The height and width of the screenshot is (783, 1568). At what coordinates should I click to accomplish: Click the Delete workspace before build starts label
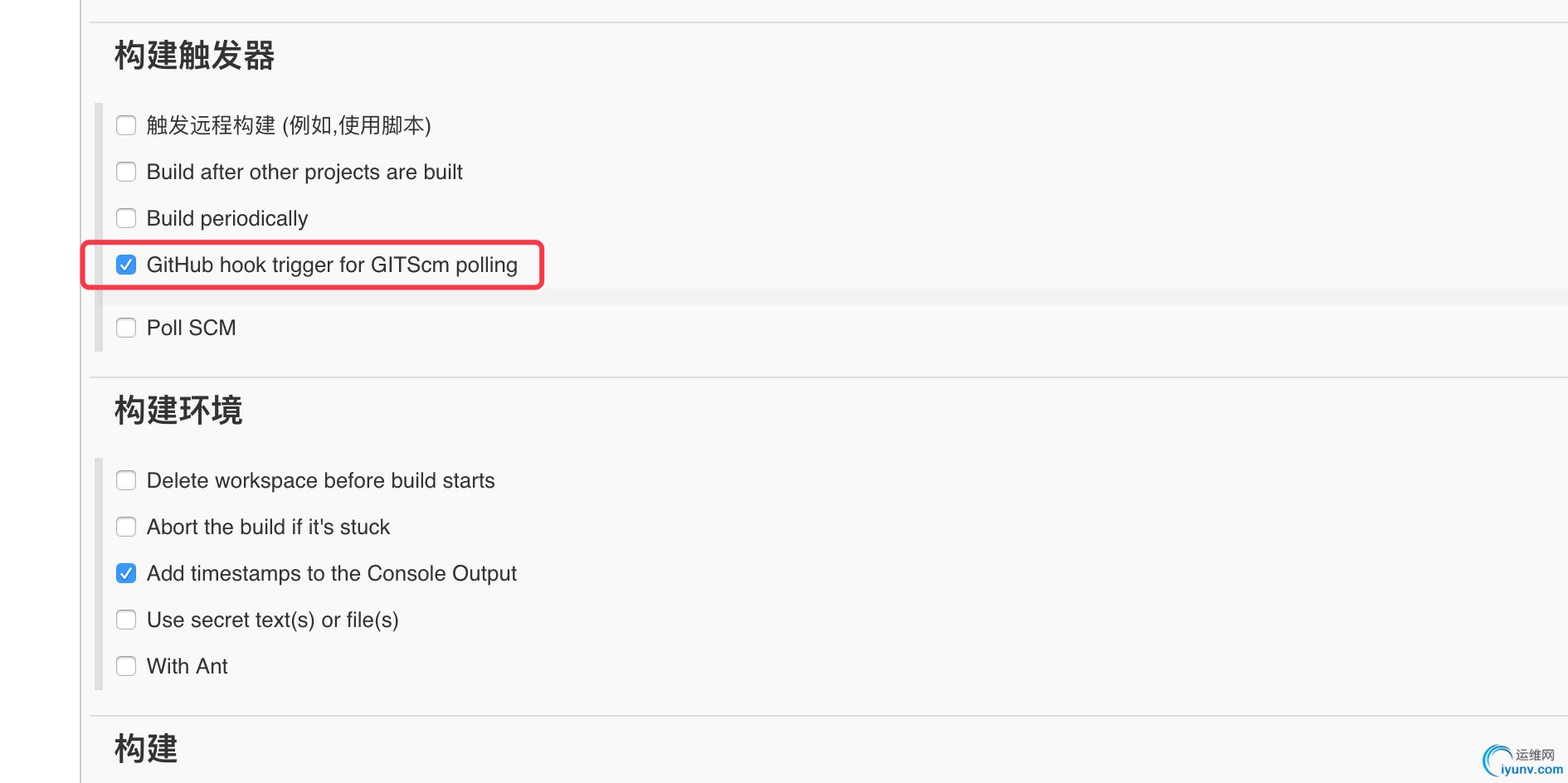(x=321, y=480)
